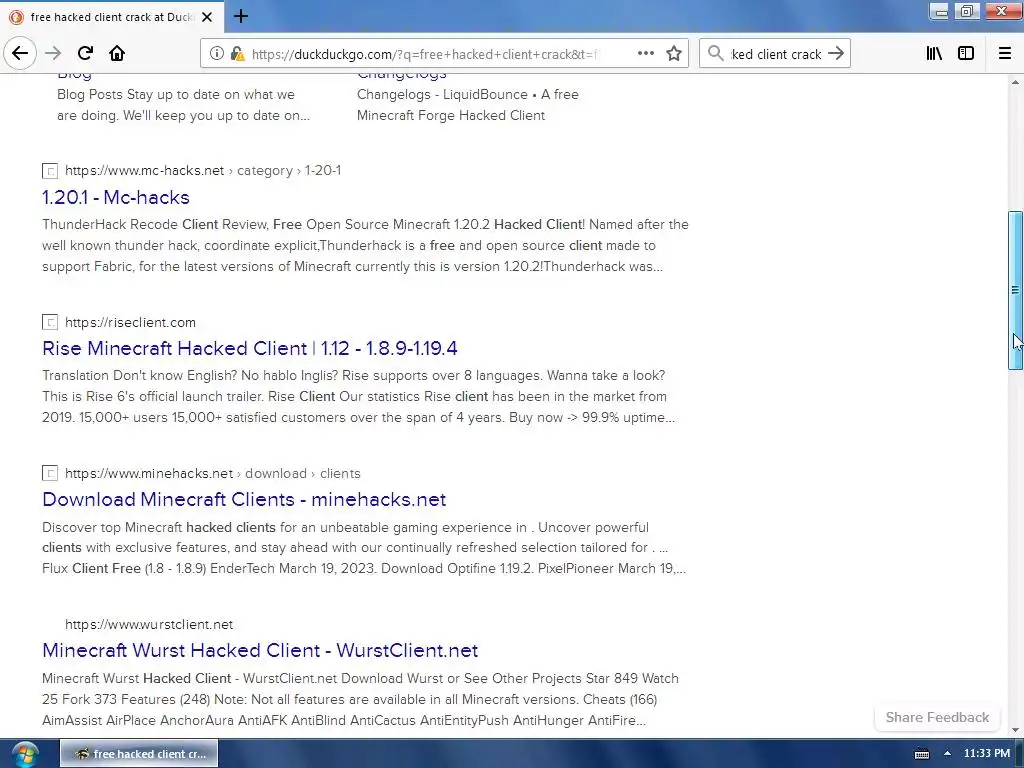Click the https://www.mc-hacks.net URL
This screenshot has height=768, width=1024.
pos(144,170)
